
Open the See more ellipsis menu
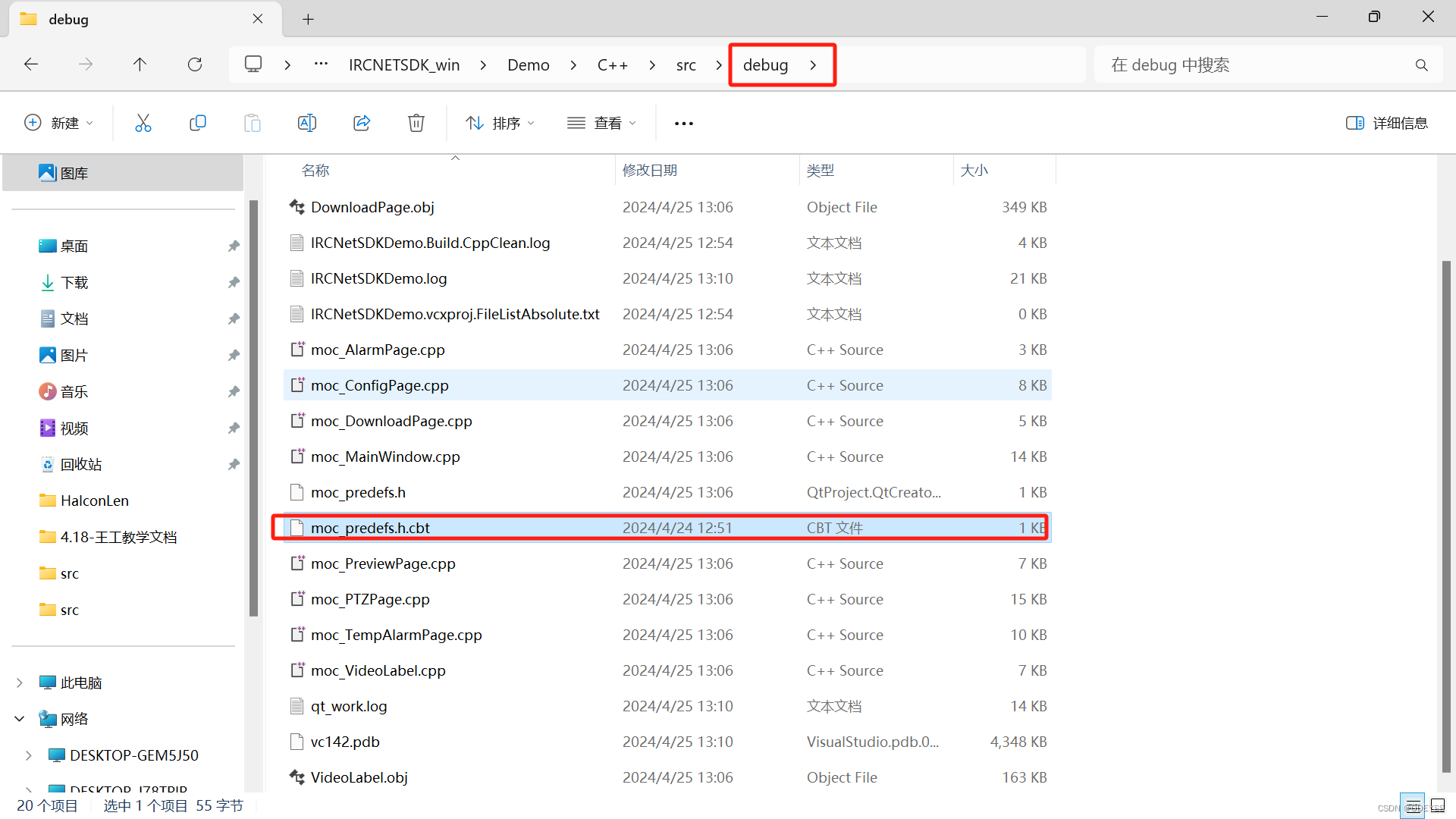click(683, 123)
